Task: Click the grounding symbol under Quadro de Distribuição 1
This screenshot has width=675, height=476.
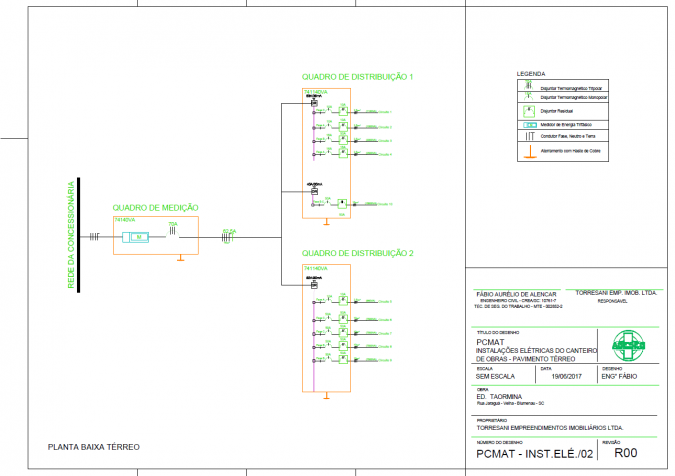Action: 326,223
